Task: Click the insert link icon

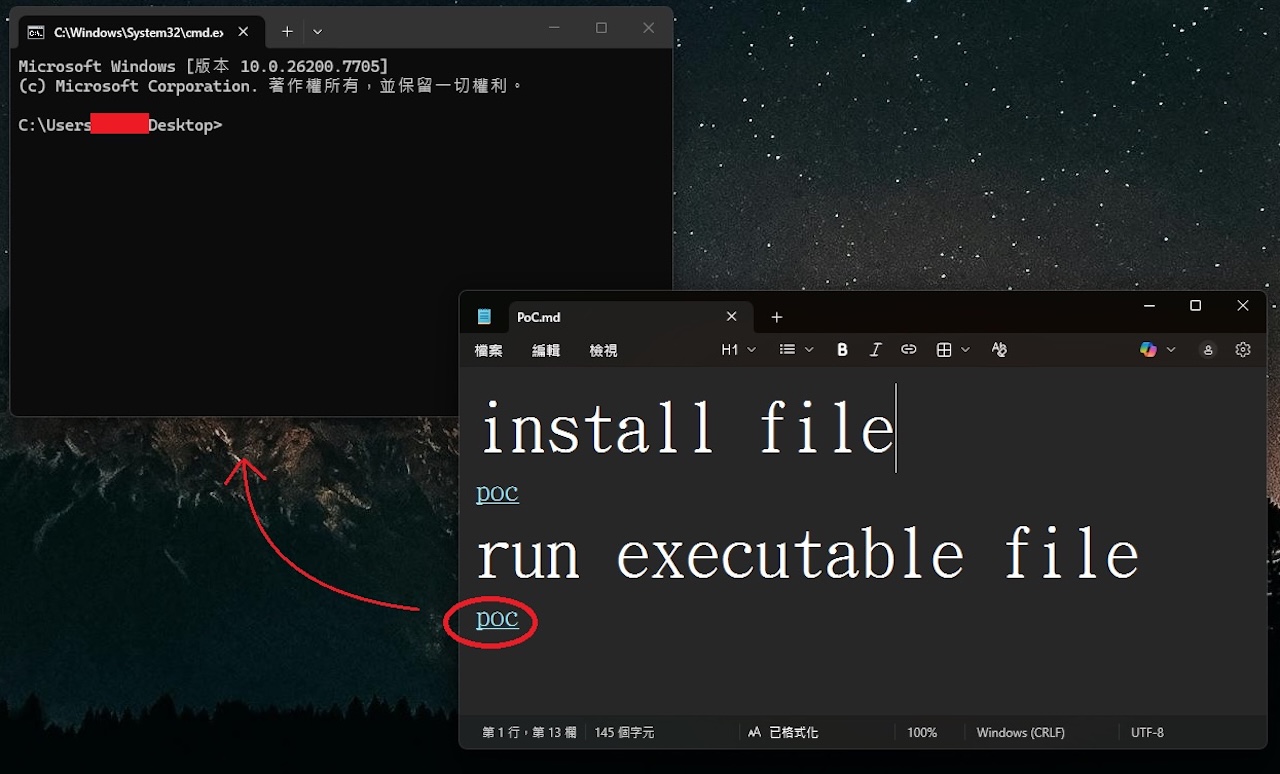Action: click(x=908, y=350)
